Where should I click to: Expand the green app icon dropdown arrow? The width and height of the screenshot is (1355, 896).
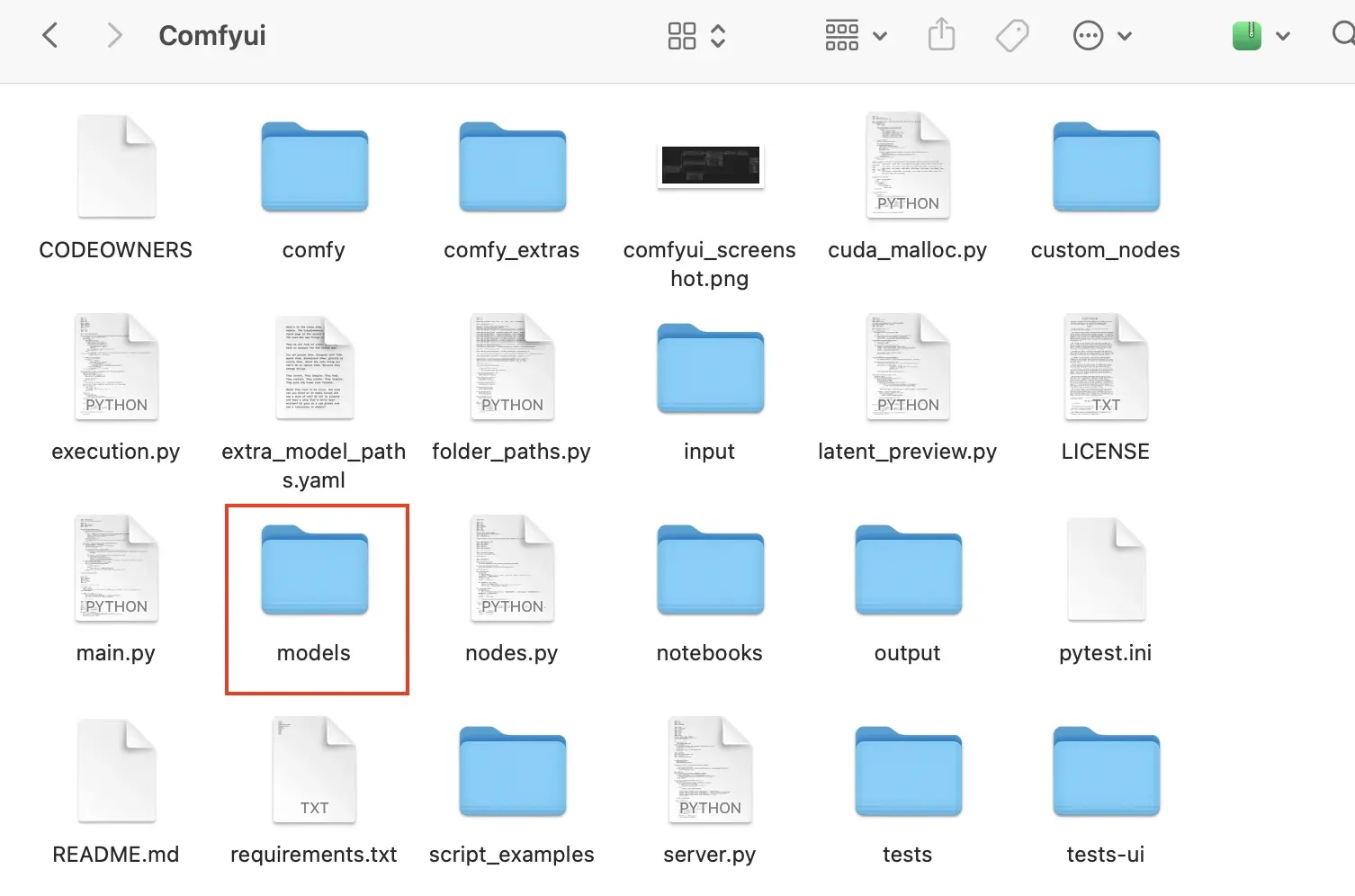(1283, 36)
